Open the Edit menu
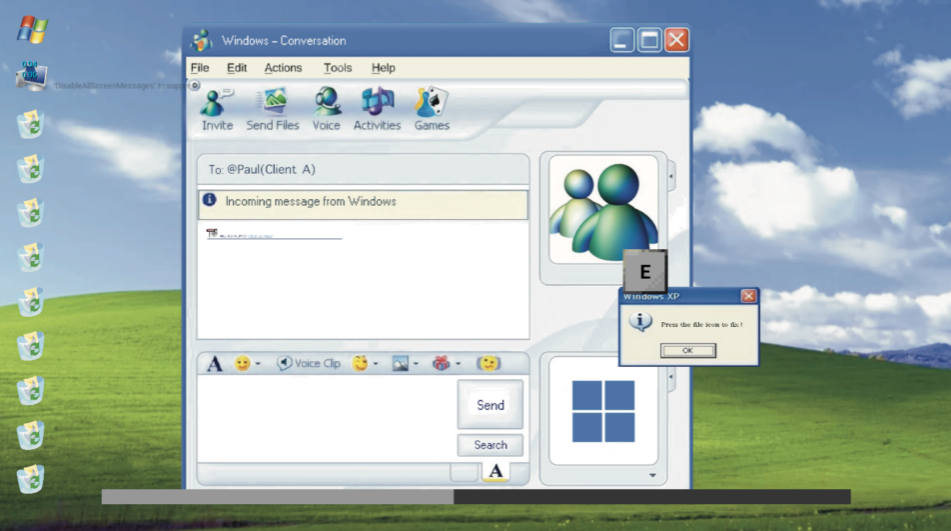 pyautogui.click(x=237, y=68)
